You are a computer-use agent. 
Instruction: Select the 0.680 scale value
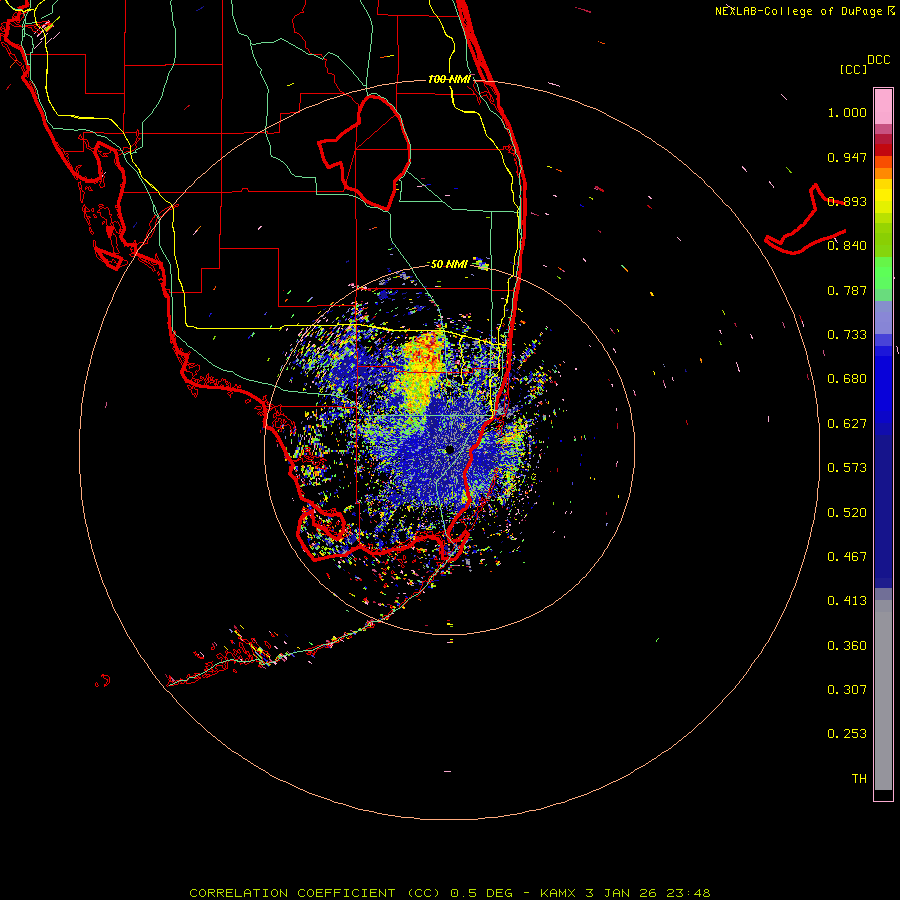point(847,379)
